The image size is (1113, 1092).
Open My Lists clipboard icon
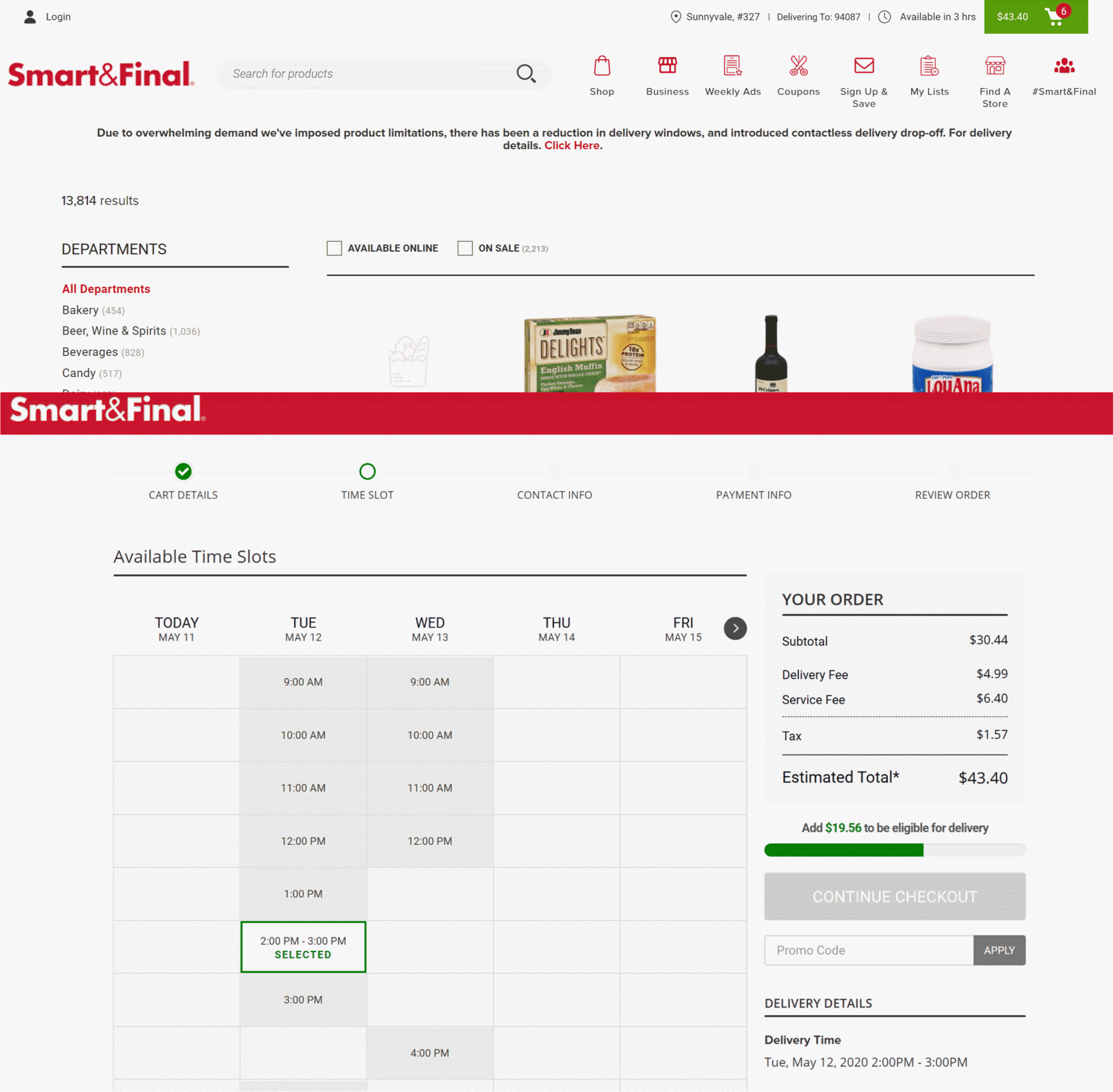coord(929,66)
